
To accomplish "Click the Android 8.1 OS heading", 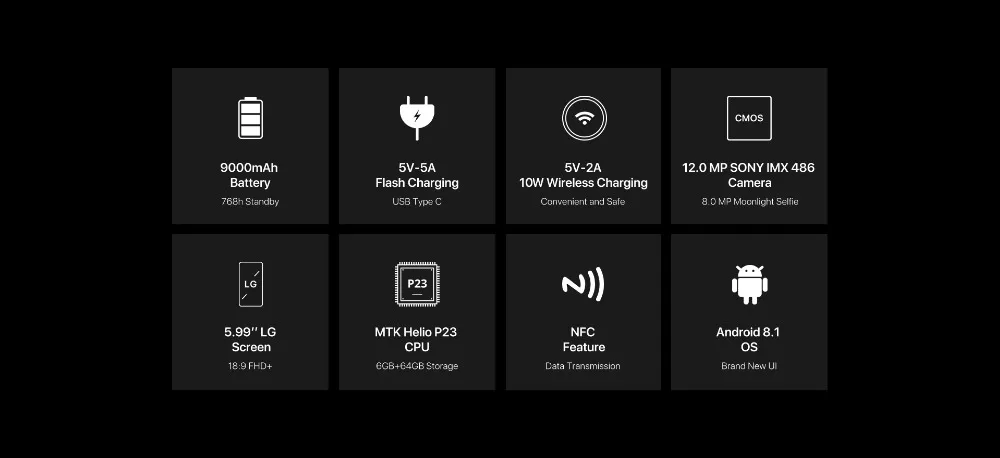I will [x=749, y=339].
